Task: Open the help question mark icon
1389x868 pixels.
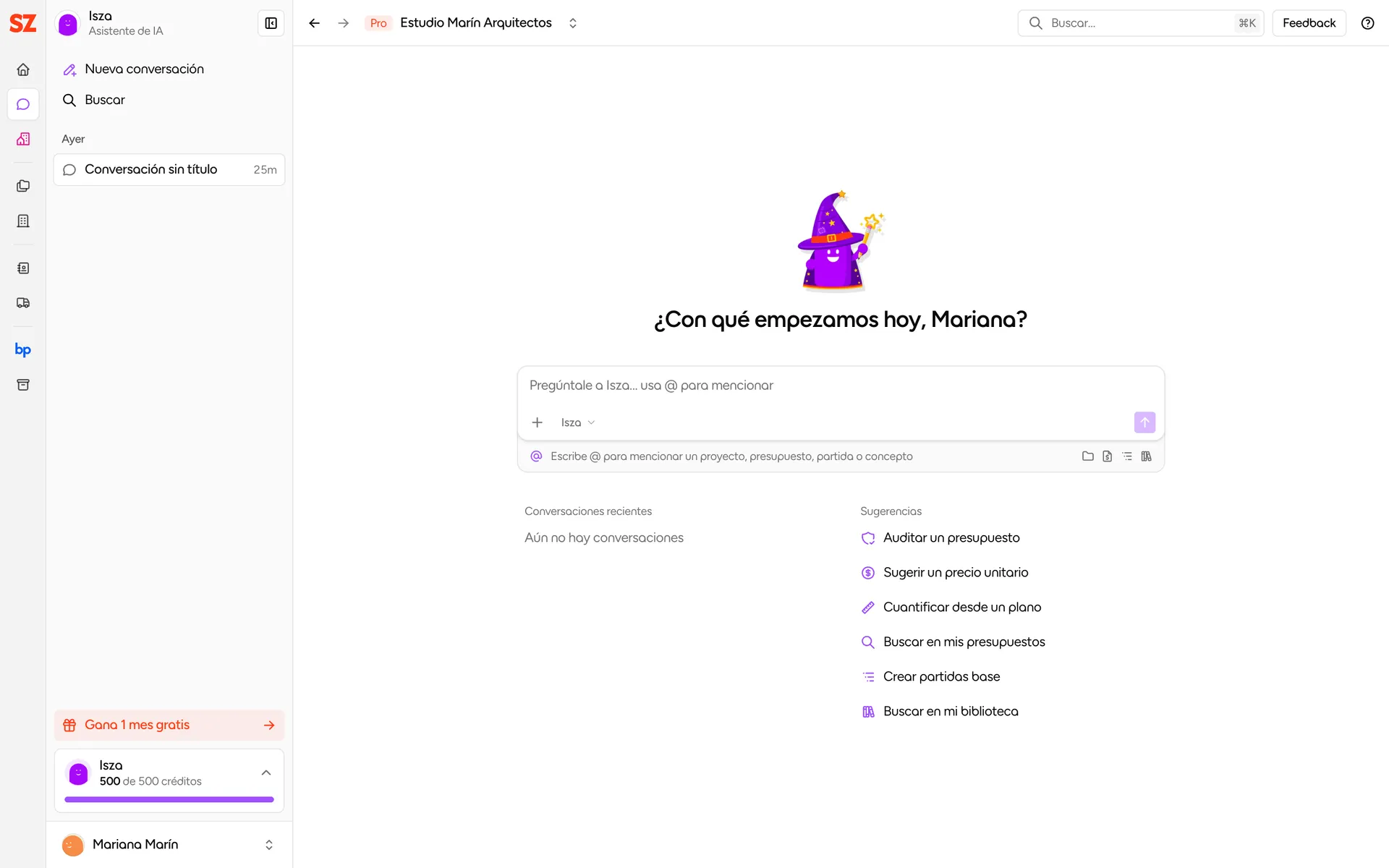Action: pos(1367,23)
